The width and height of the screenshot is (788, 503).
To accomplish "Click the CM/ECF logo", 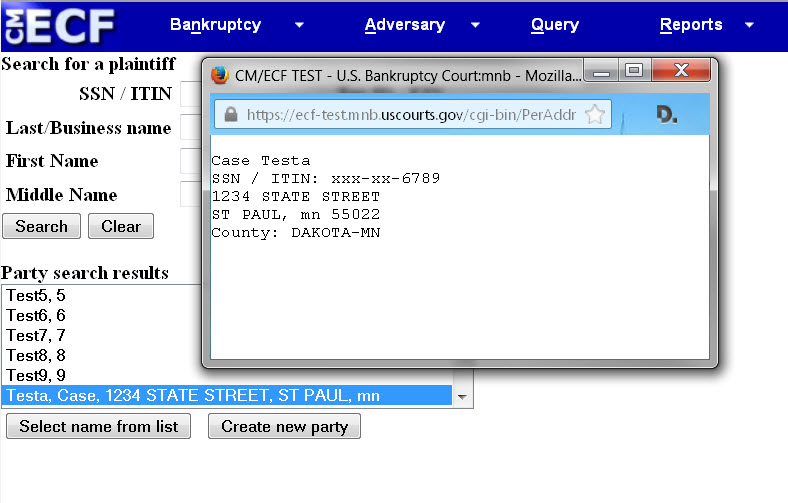I will [58, 26].
